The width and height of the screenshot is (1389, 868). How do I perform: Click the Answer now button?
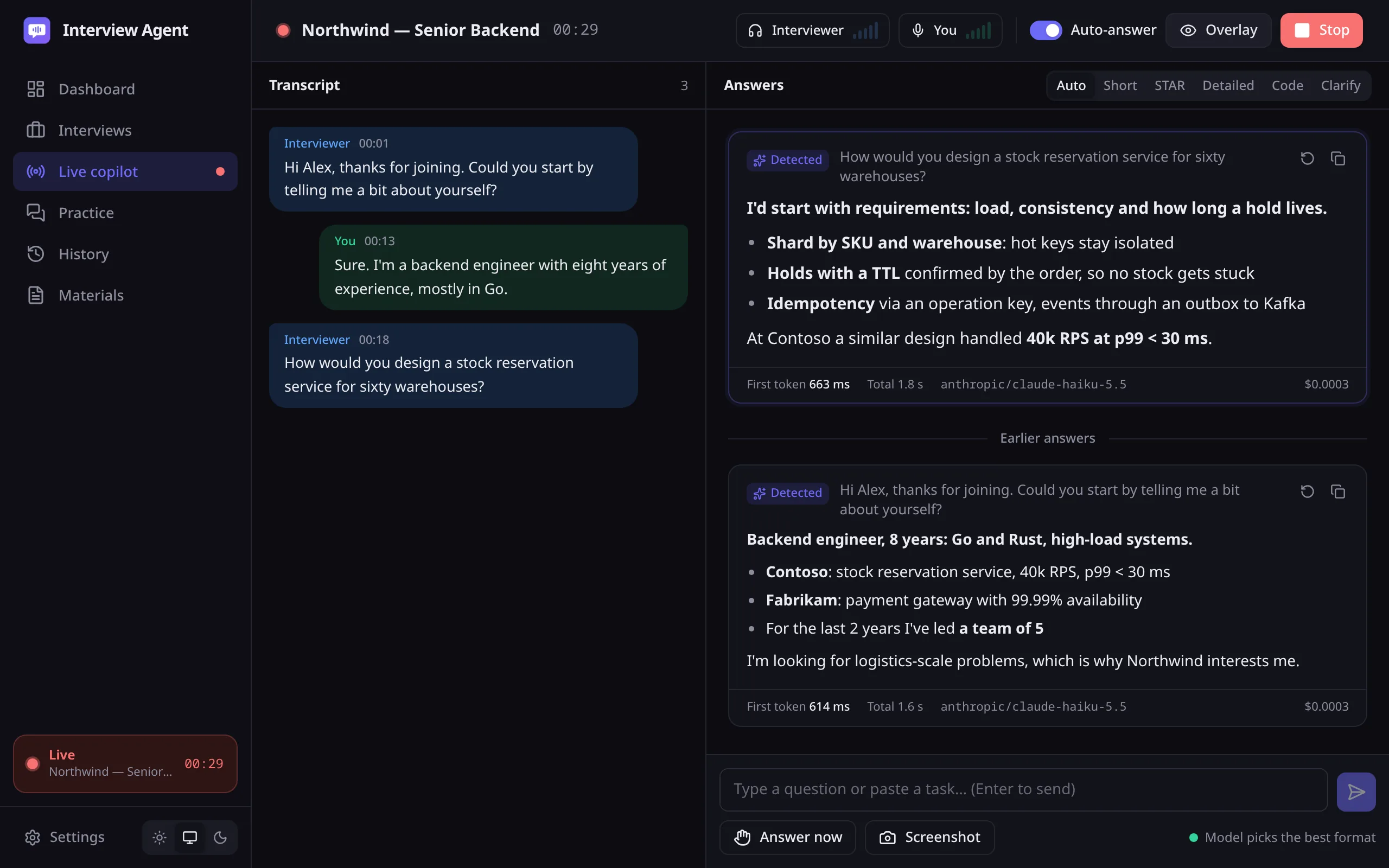[x=787, y=838]
